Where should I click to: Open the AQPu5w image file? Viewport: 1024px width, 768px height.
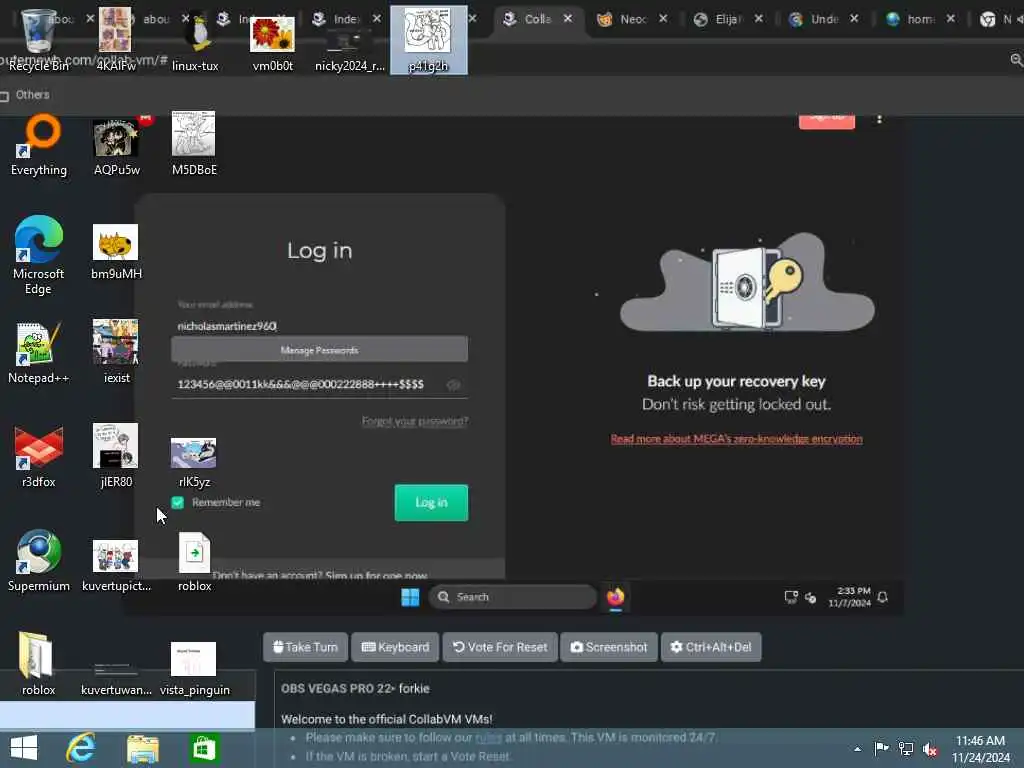116,145
